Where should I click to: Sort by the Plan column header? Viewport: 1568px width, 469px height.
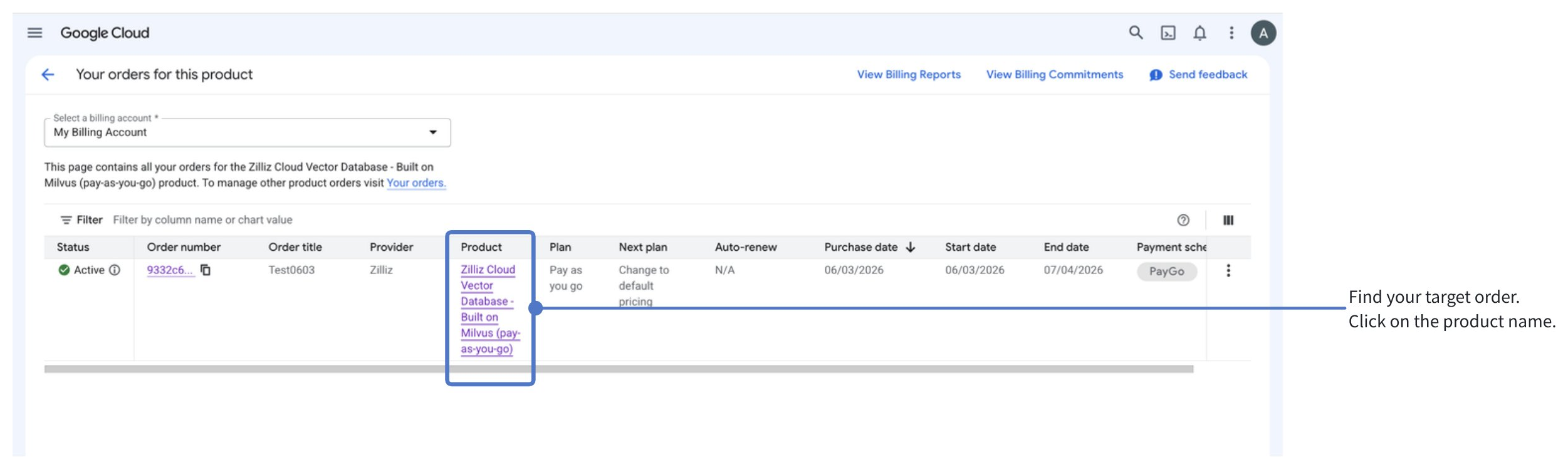tap(560, 247)
